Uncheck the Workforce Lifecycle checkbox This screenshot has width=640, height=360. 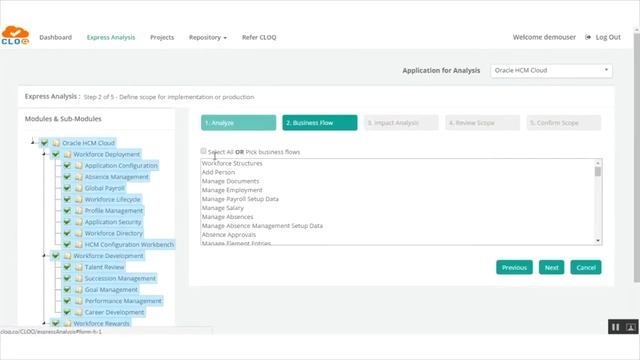(x=67, y=200)
